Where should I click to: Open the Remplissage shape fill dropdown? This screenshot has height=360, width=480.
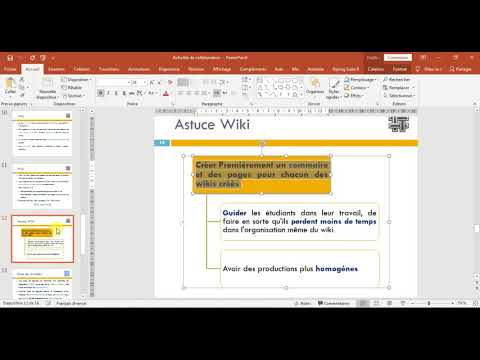pos(360,80)
